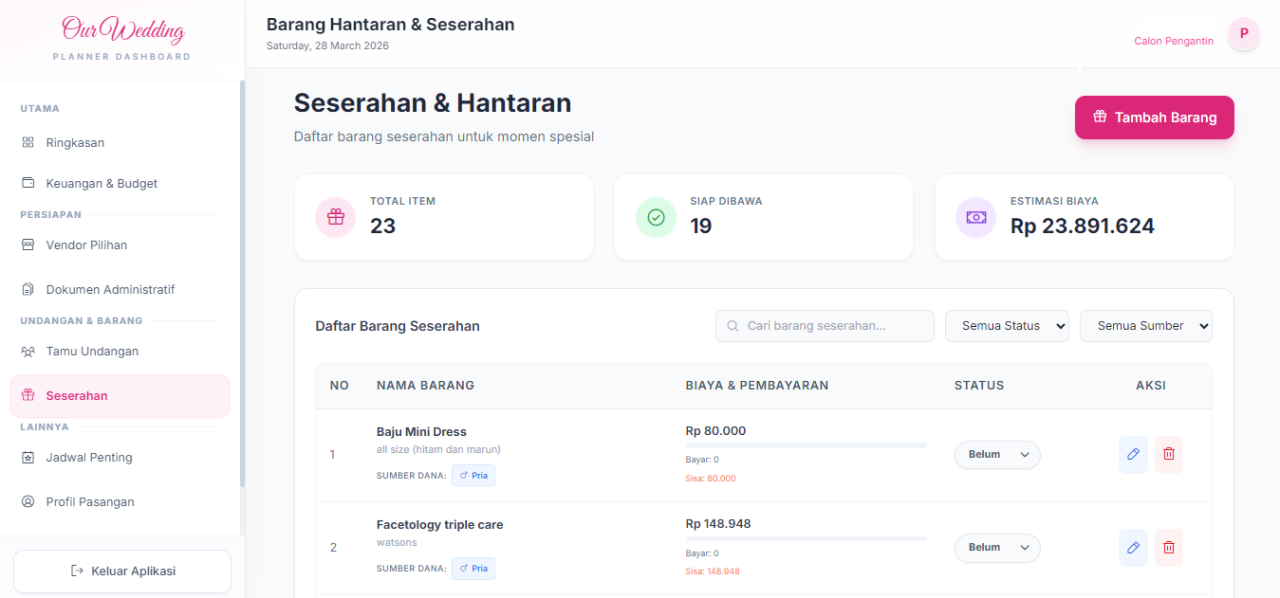Edit Baju Mini Dress with the pencil icon
Screen dimensions: 1280x598
tap(1133, 454)
